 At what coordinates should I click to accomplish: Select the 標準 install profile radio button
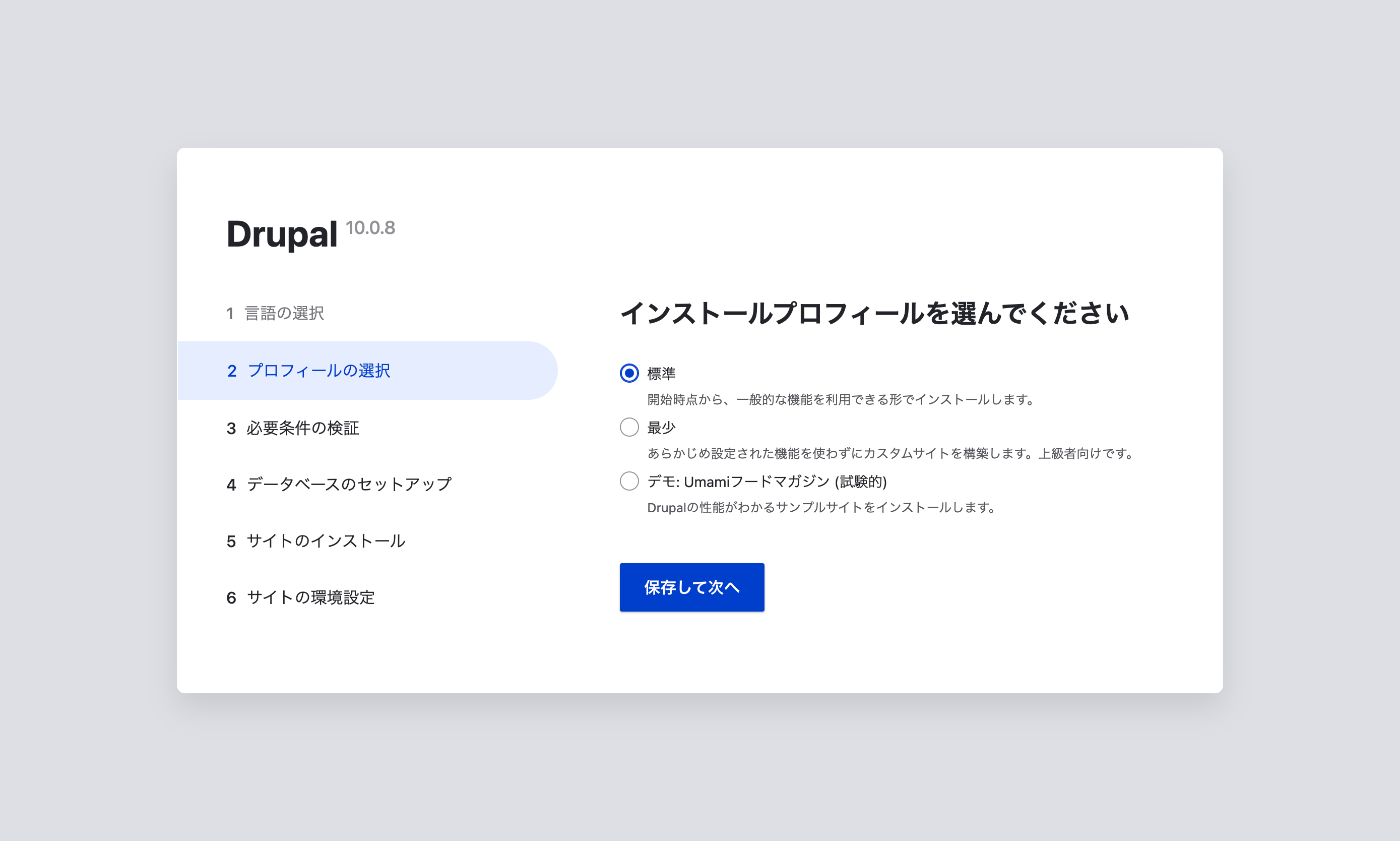pos(629,373)
